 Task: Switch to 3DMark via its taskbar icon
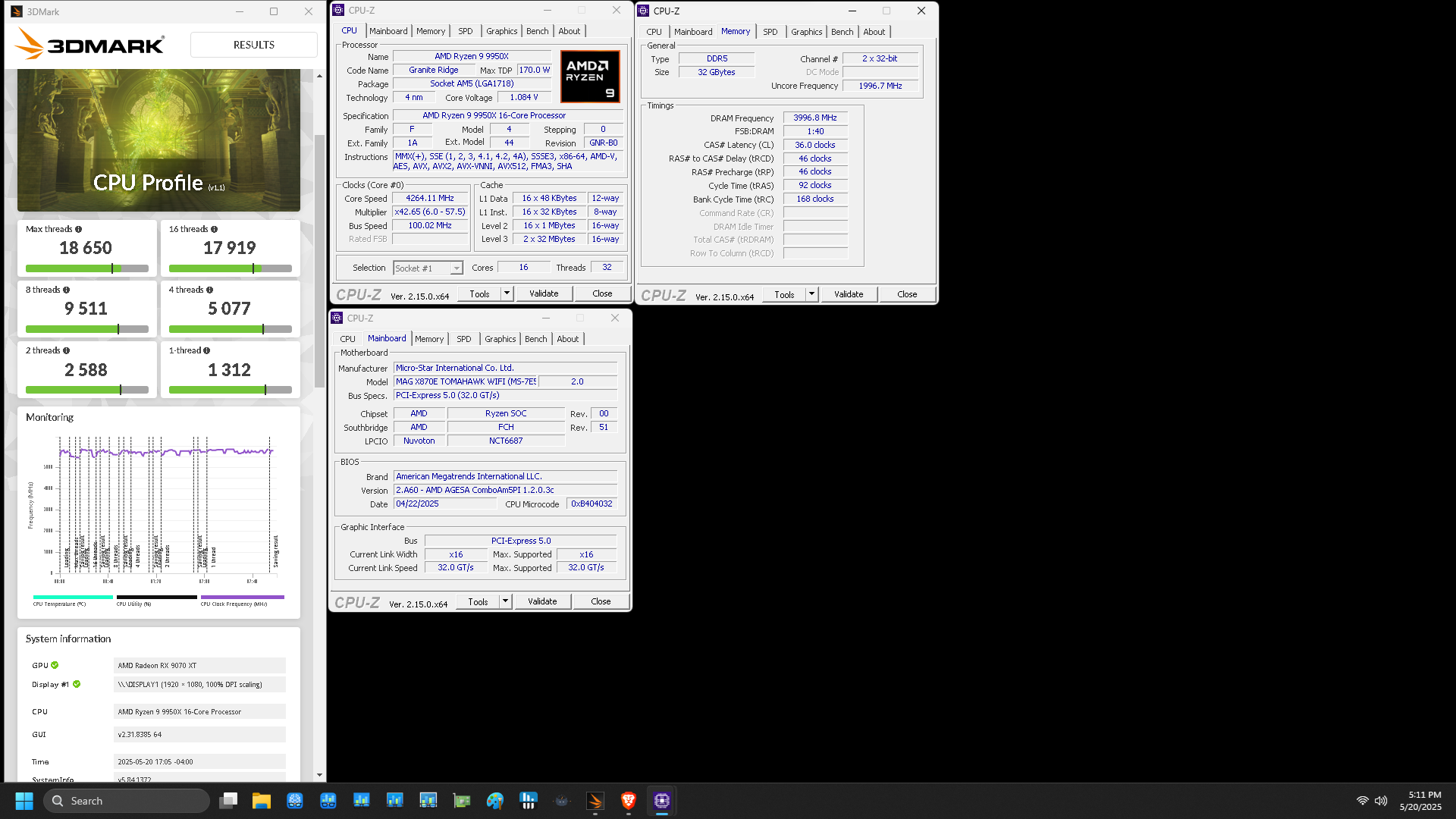tap(595, 801)
